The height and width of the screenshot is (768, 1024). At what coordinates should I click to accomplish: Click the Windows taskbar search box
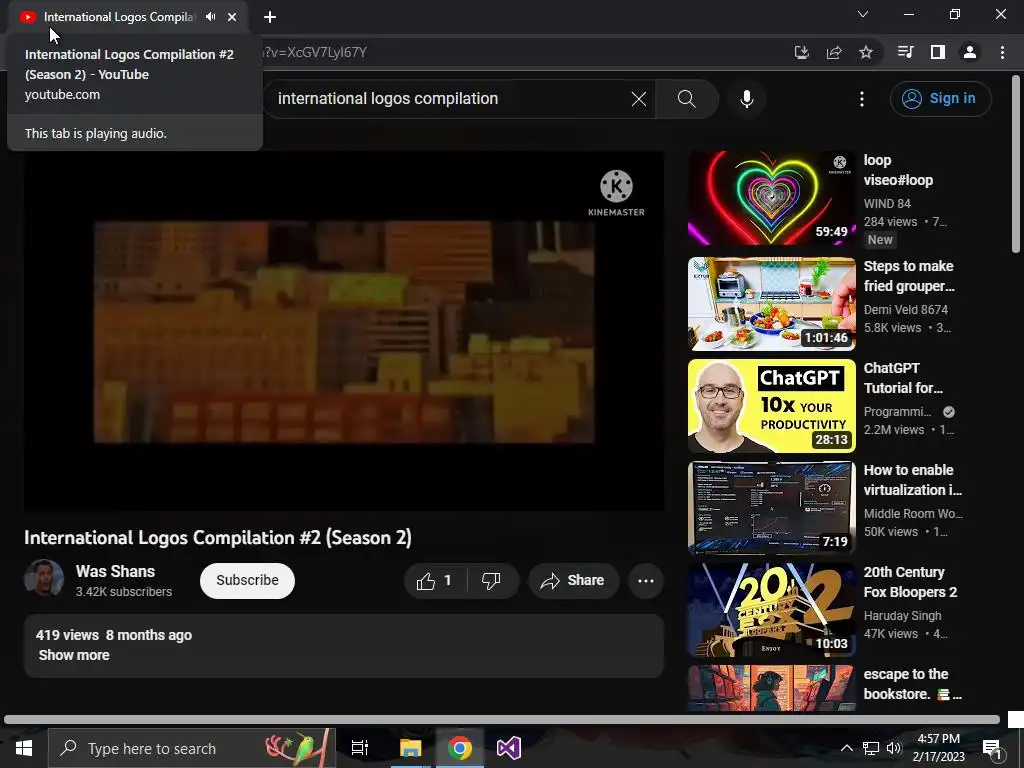point(191,748)
